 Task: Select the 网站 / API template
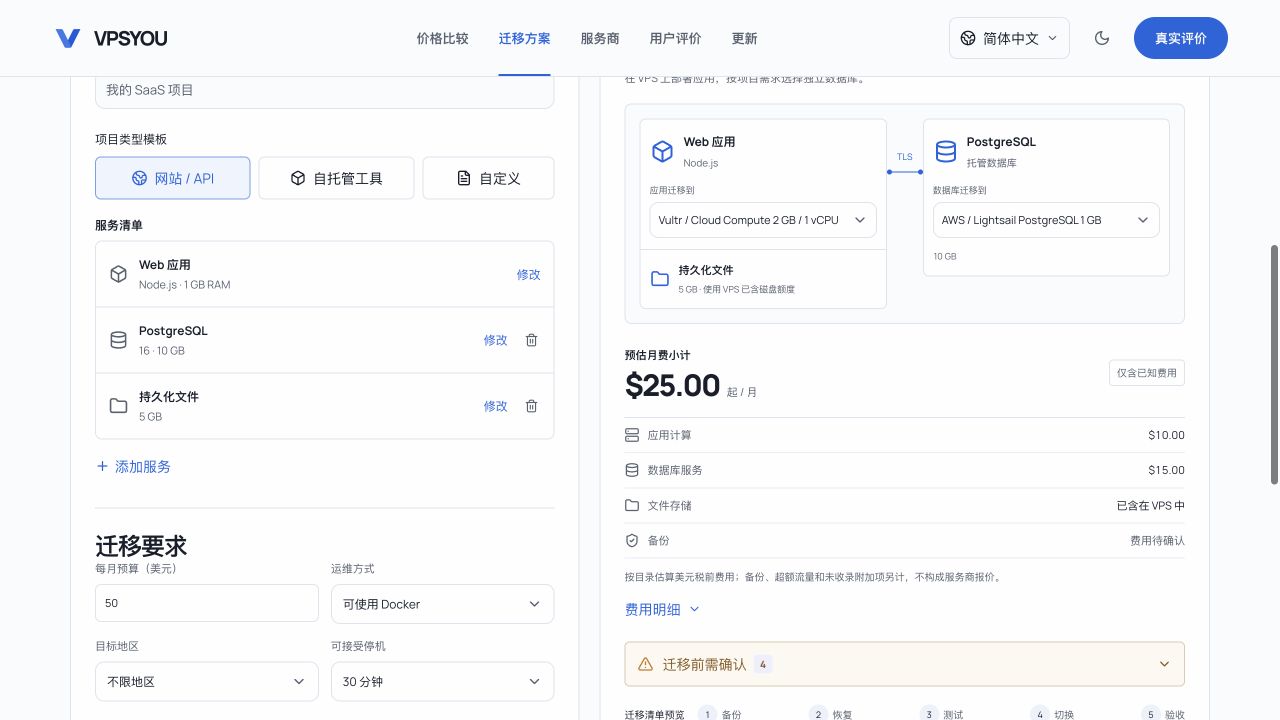click(x=173, y=178)
